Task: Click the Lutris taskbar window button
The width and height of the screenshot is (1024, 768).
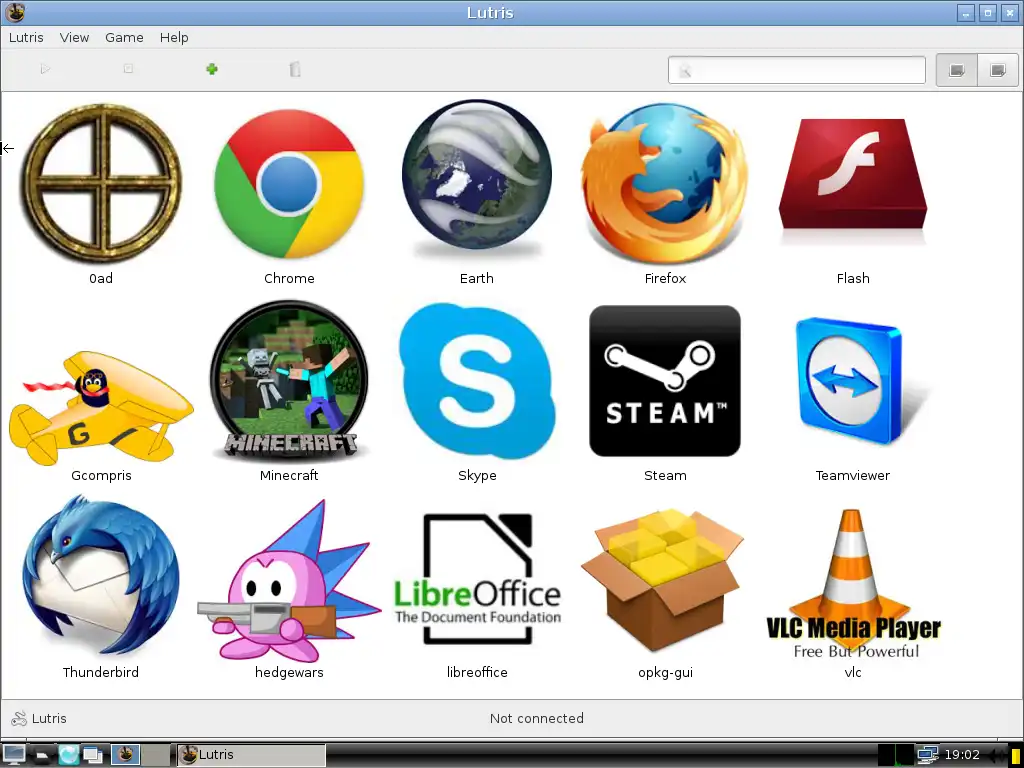Action: coord(251,754)
